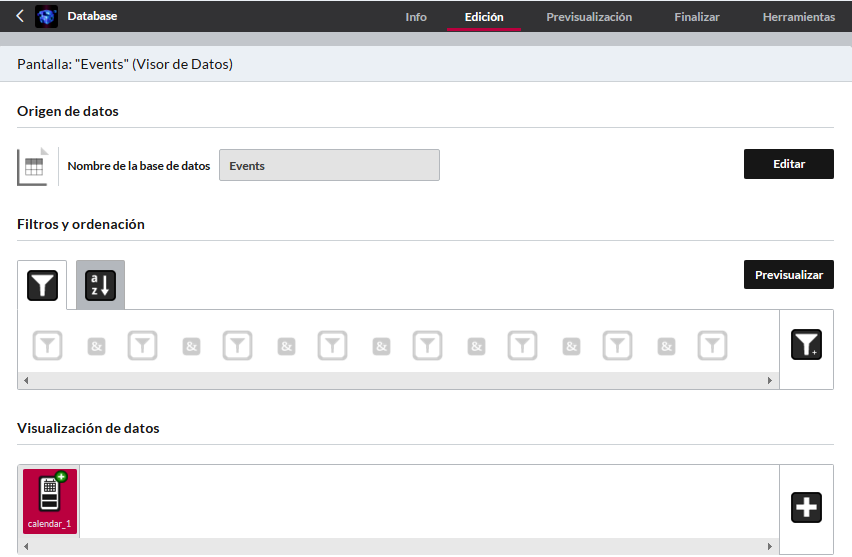Click the database table icon

click(33, 166)
